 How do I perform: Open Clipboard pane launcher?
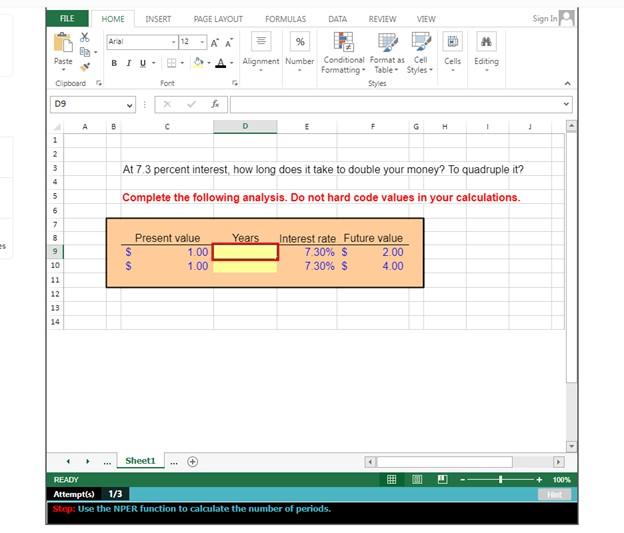point(99,83)
